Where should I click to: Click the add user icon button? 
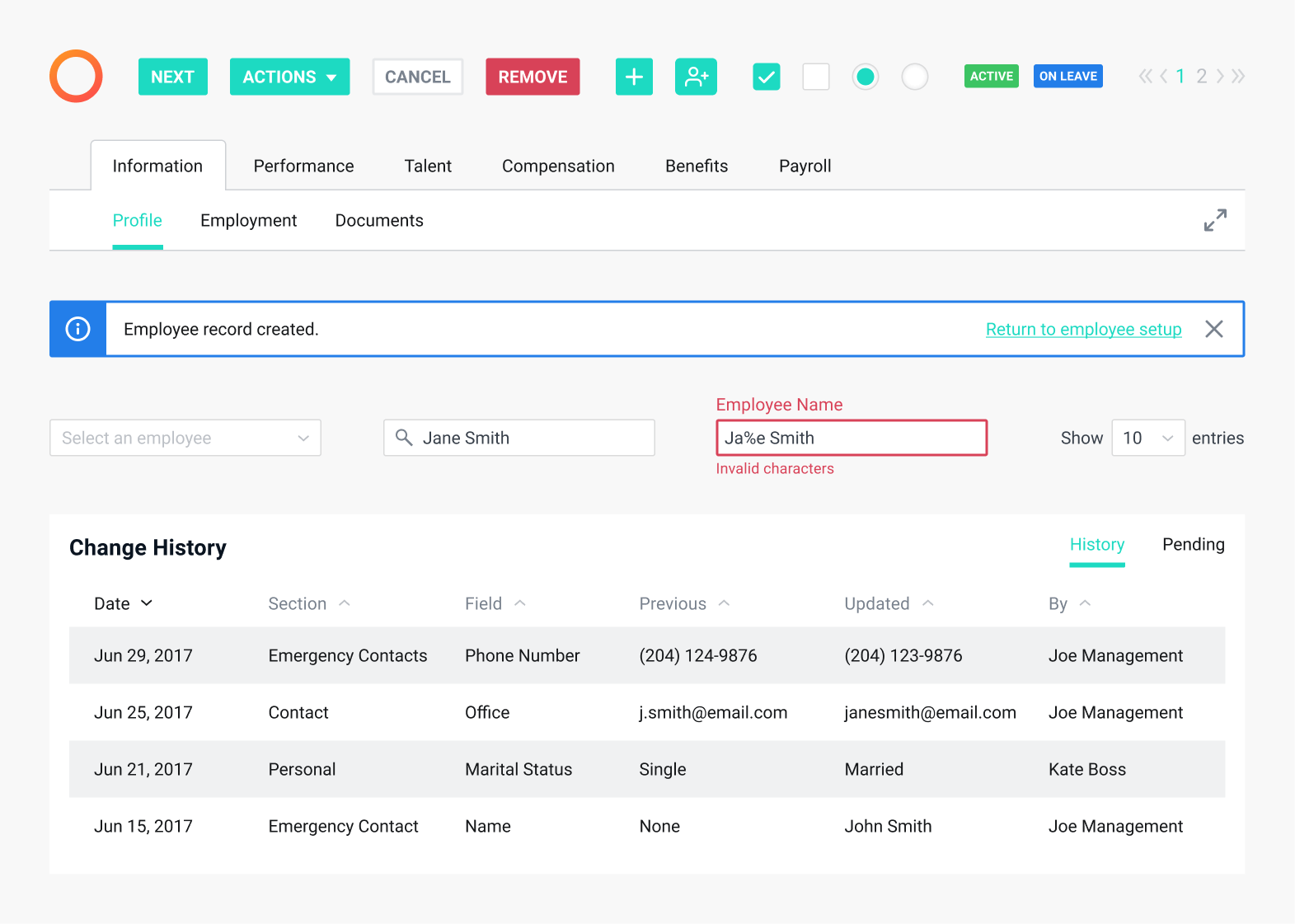[696, 77]
